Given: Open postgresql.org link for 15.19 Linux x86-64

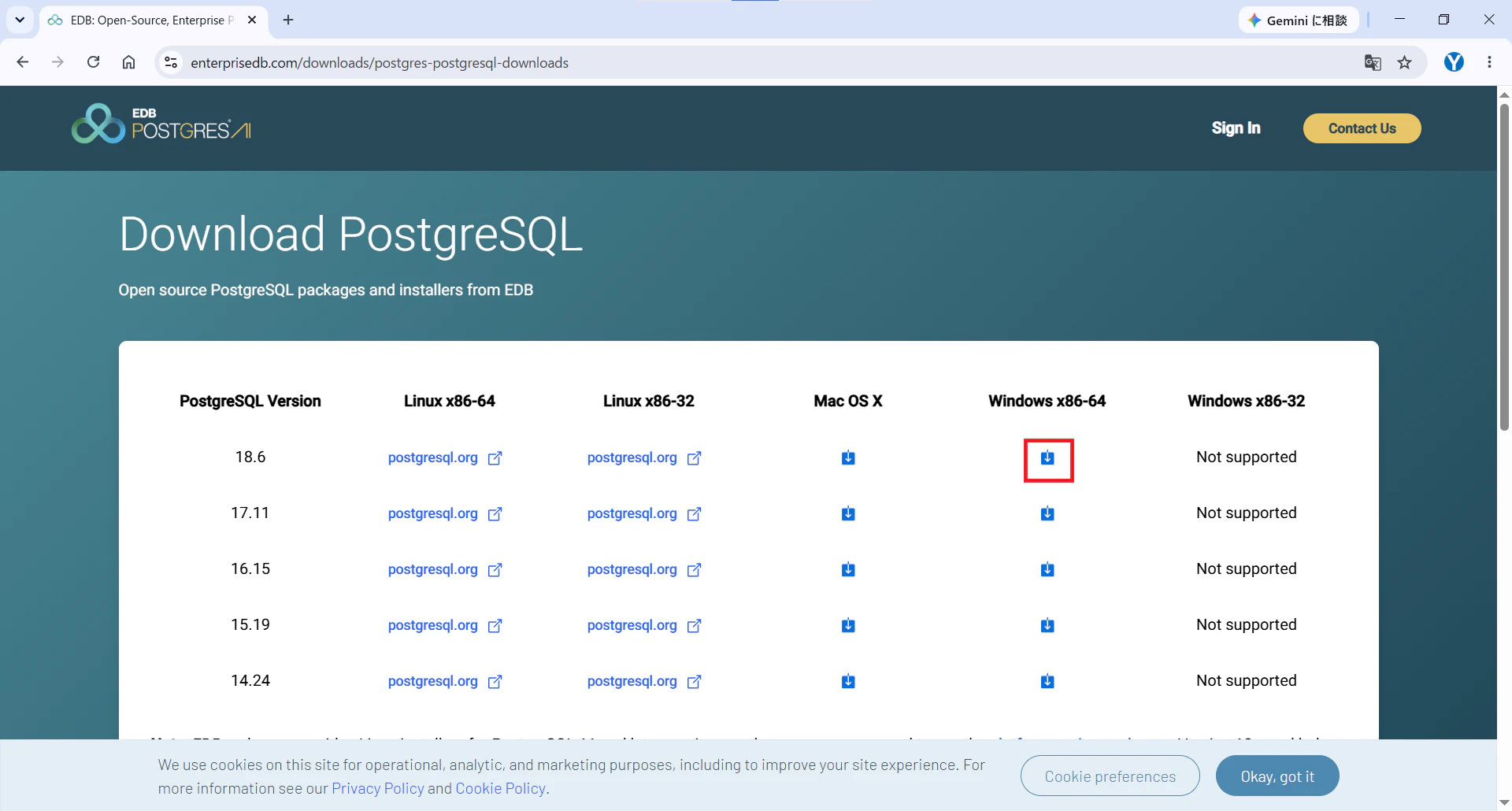Looking at the screenshot, I should click(445, 625).
